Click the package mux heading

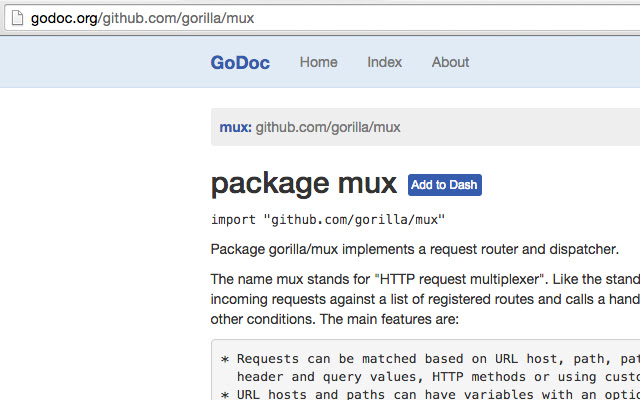[x=304, y=184]
